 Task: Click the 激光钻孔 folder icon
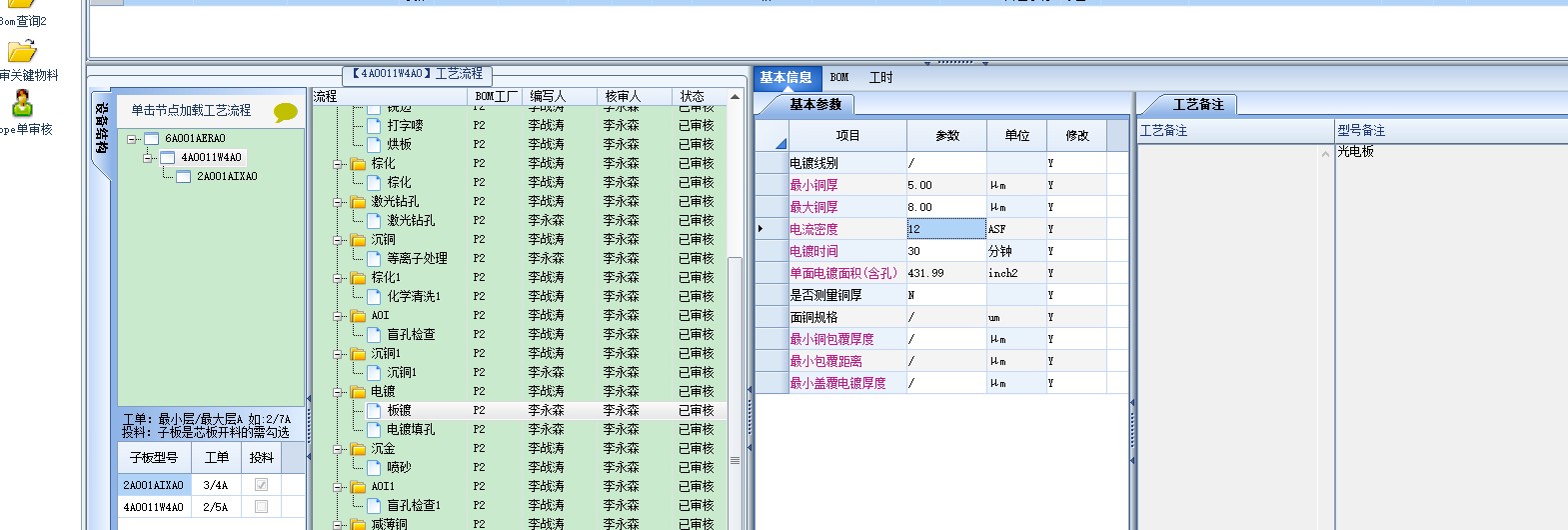tap(359, 202)
